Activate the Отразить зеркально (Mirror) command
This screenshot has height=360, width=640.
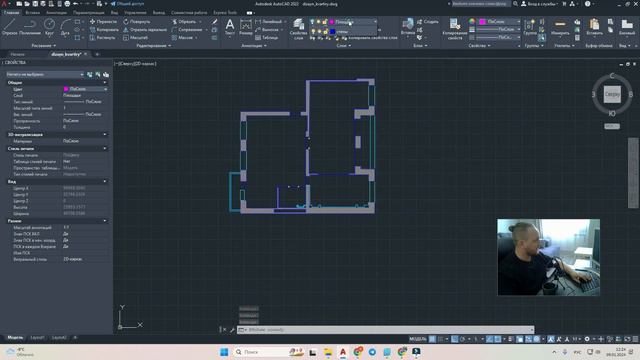point(145,29)
